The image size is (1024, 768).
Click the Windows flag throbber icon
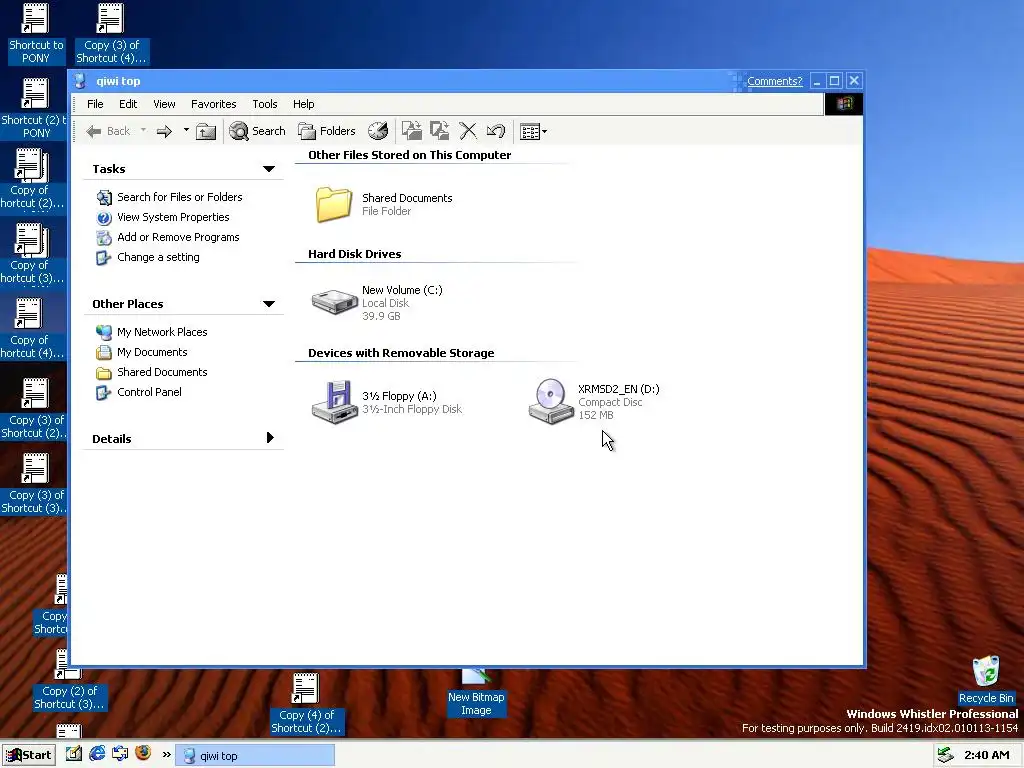(x=844, y=104)
